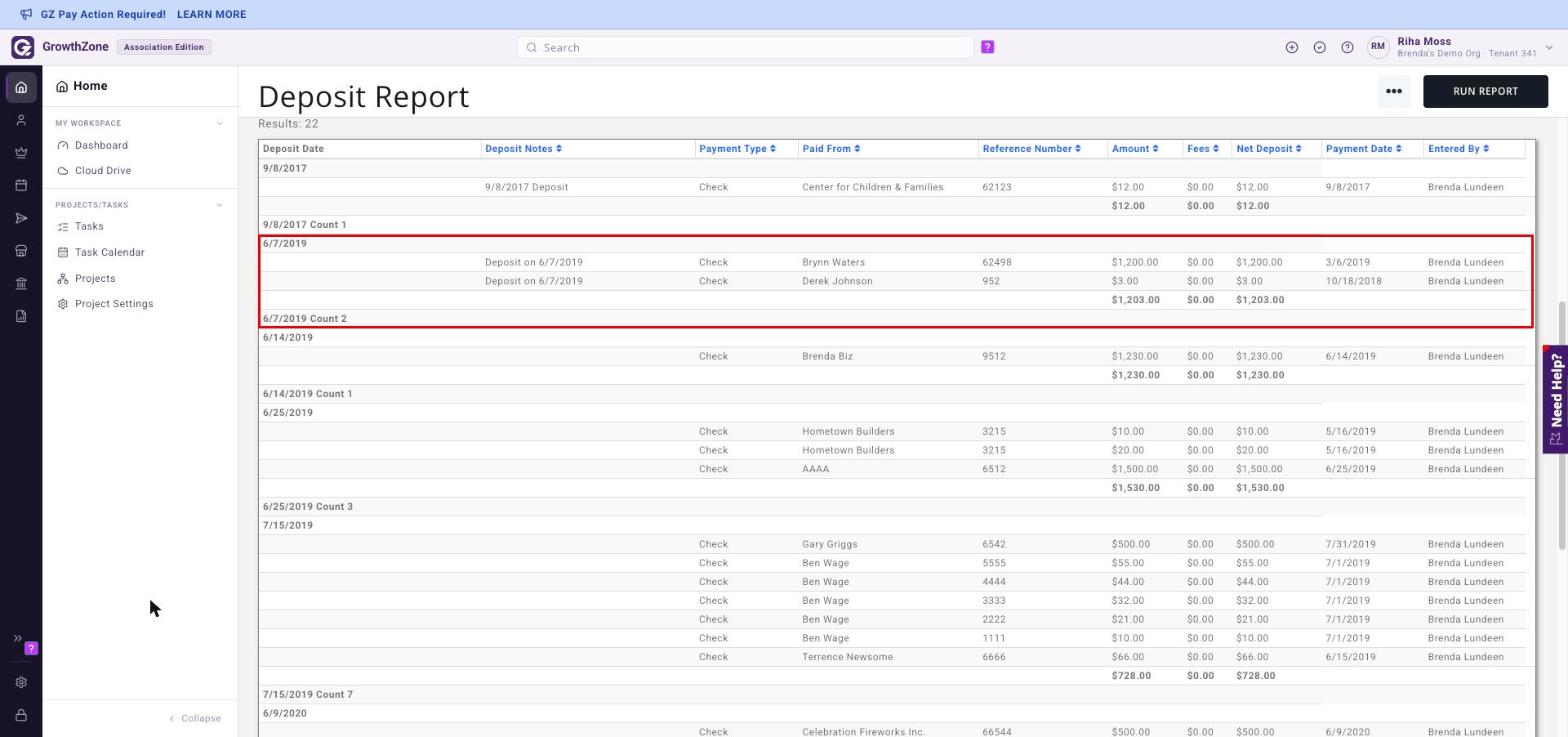
Task: Open the help question-mark icon in header
Action: (x=1347, y=47)
